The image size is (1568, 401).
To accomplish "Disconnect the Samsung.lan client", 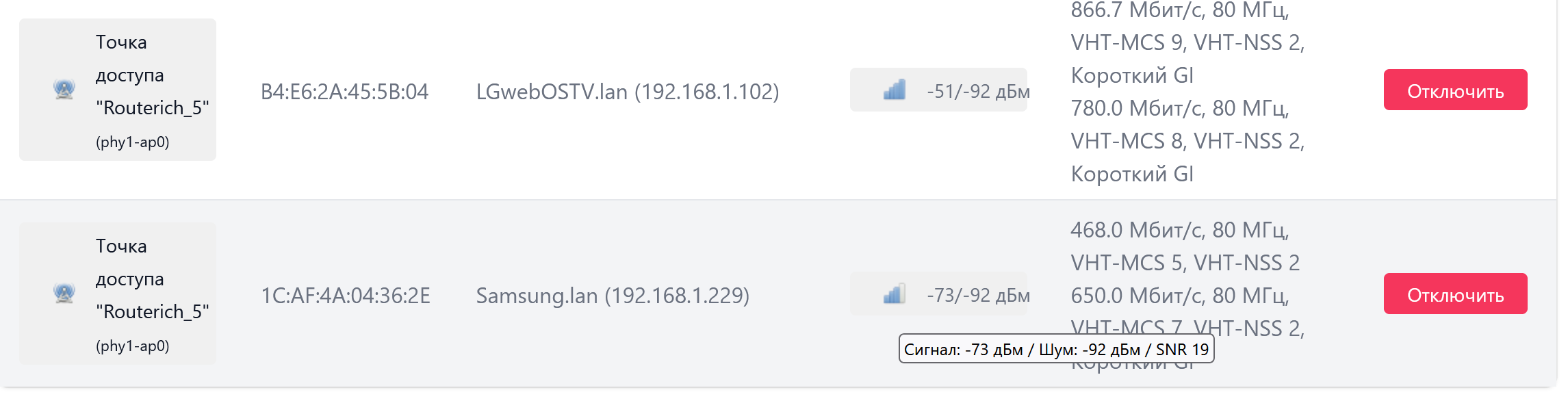I will coord(1455,294).
